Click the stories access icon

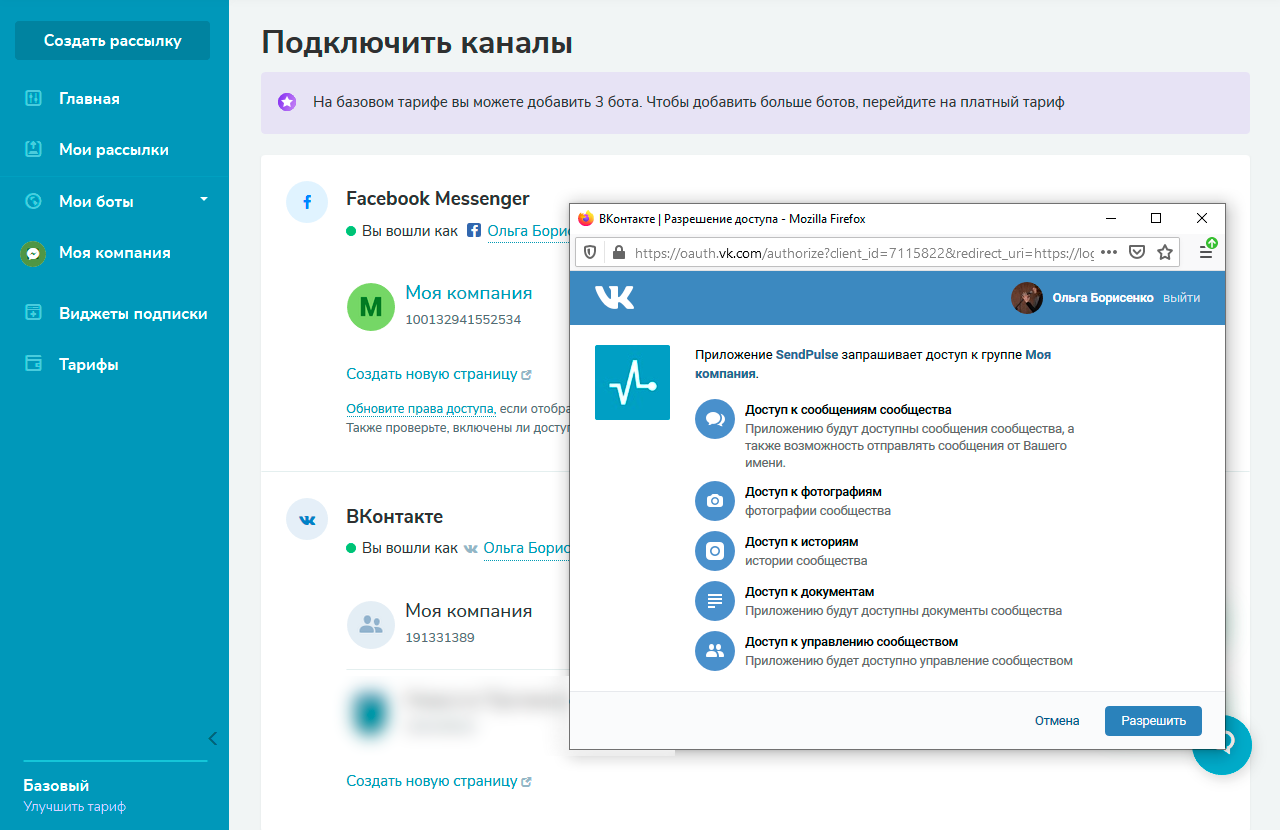715,551
